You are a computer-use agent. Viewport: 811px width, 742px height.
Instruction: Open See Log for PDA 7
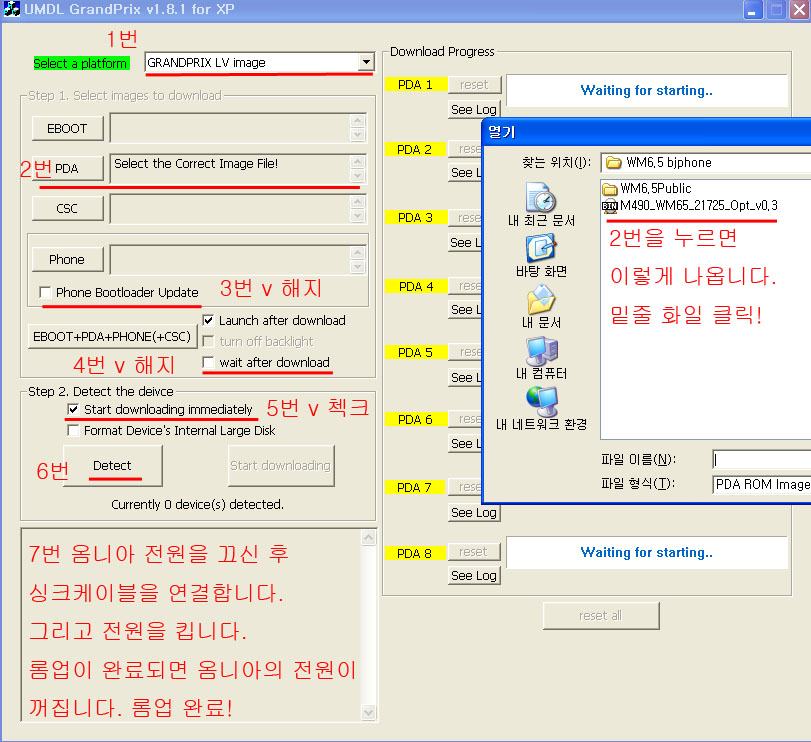474,512
